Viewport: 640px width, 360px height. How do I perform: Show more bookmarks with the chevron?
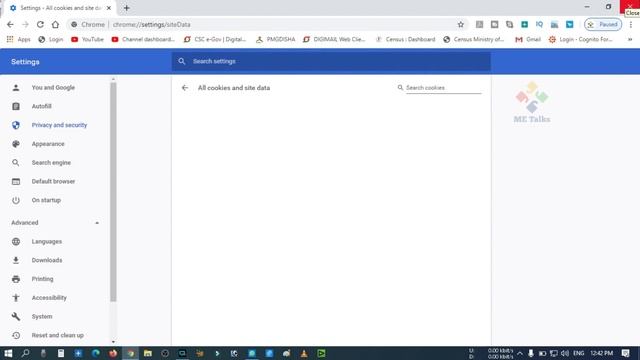(630, 39)
